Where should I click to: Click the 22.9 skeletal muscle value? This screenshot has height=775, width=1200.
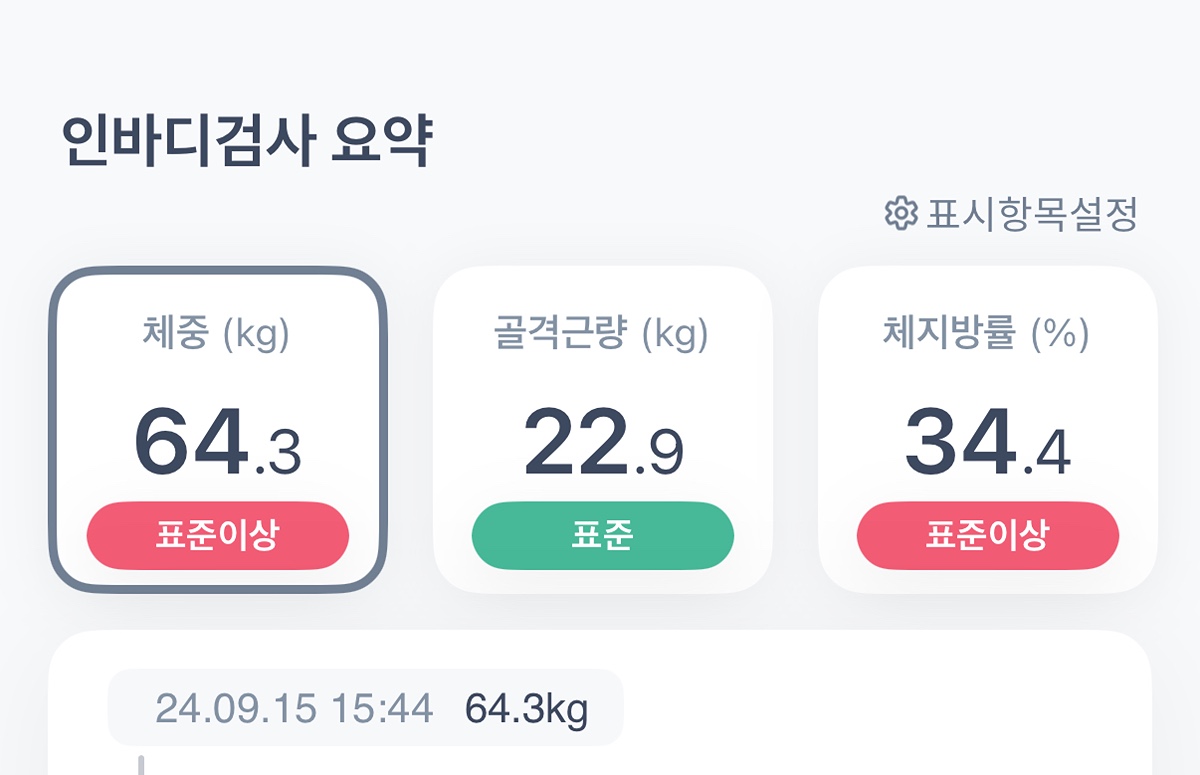tap(602, 443)
